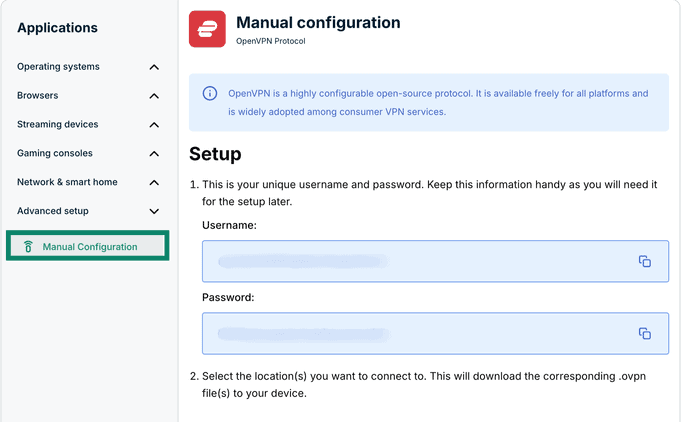Toggle the Network & smart home chevron

click(x=154, y=182)
